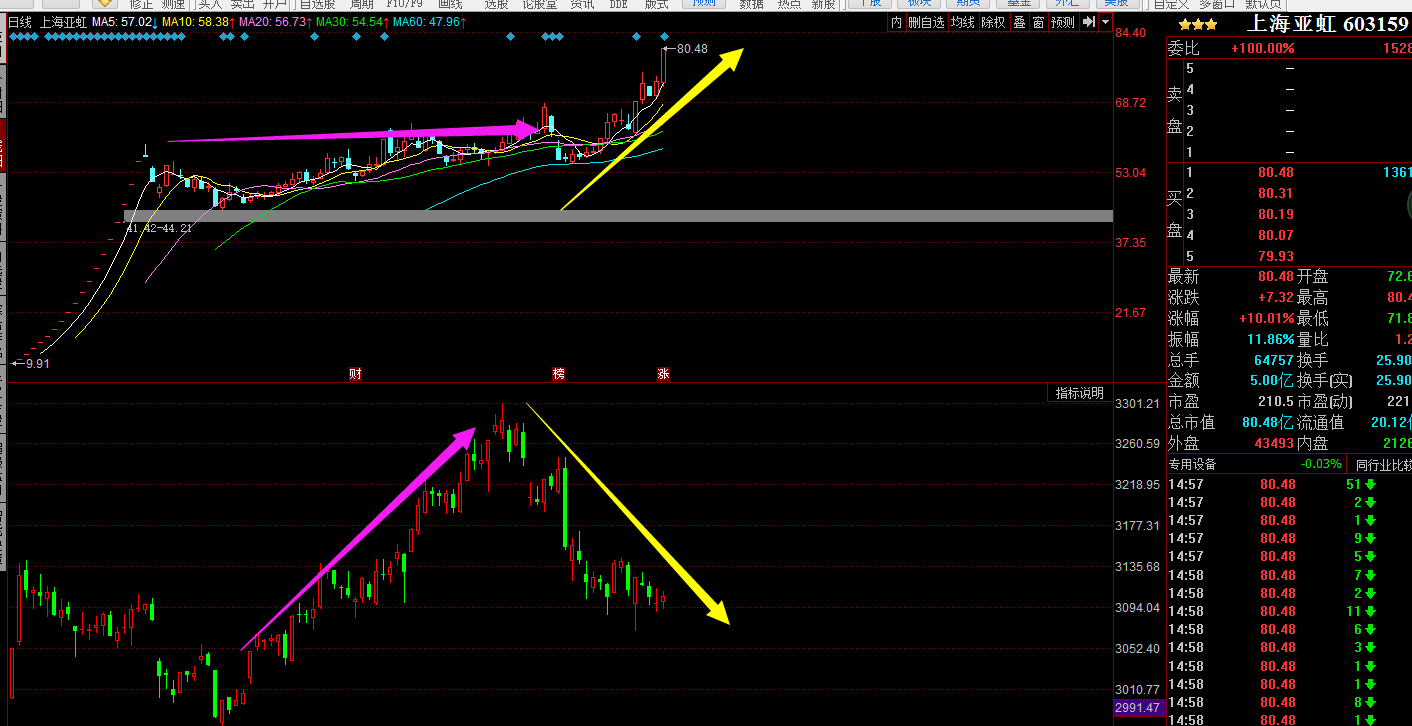Click the 涨 marker on the chart timeline
Screen dimensions: 1412x726
coord(663,374)
